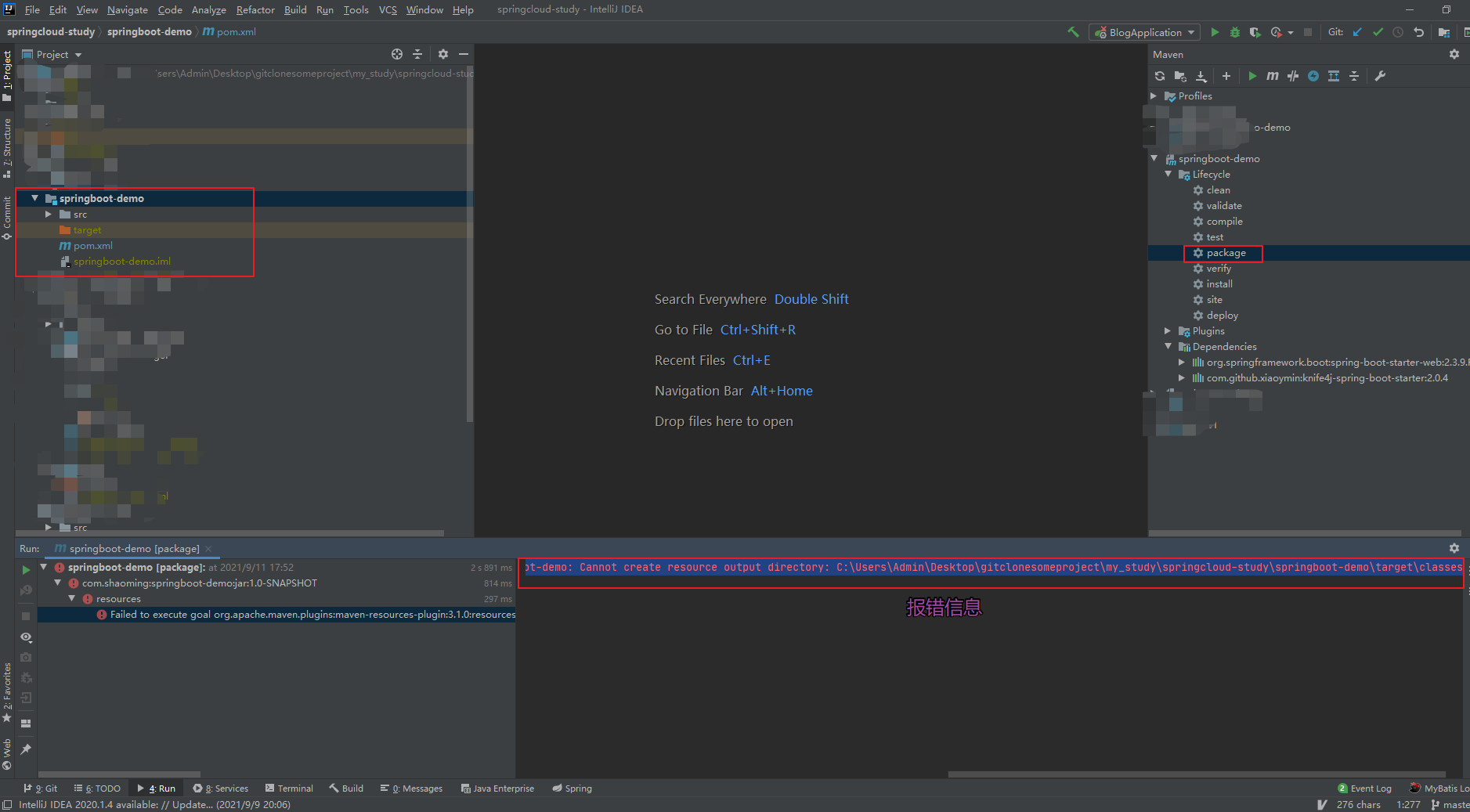Open the VCS menu
1470x812 pixels.
click(x=388, y=9)
